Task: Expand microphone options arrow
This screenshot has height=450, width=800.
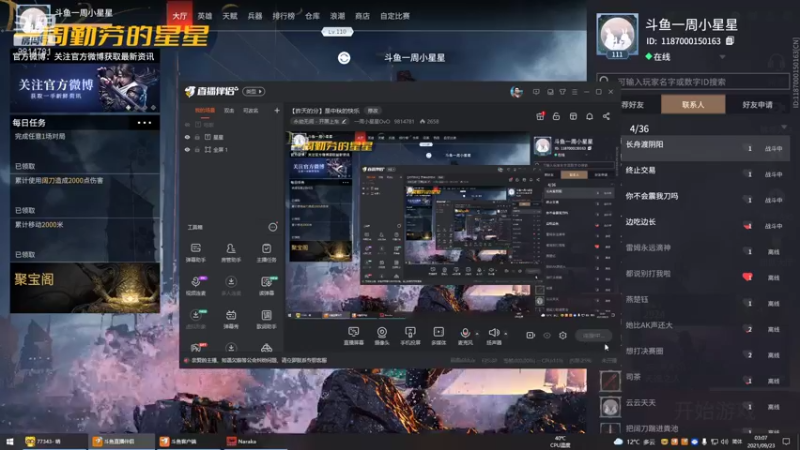Action: coord(477,334)
